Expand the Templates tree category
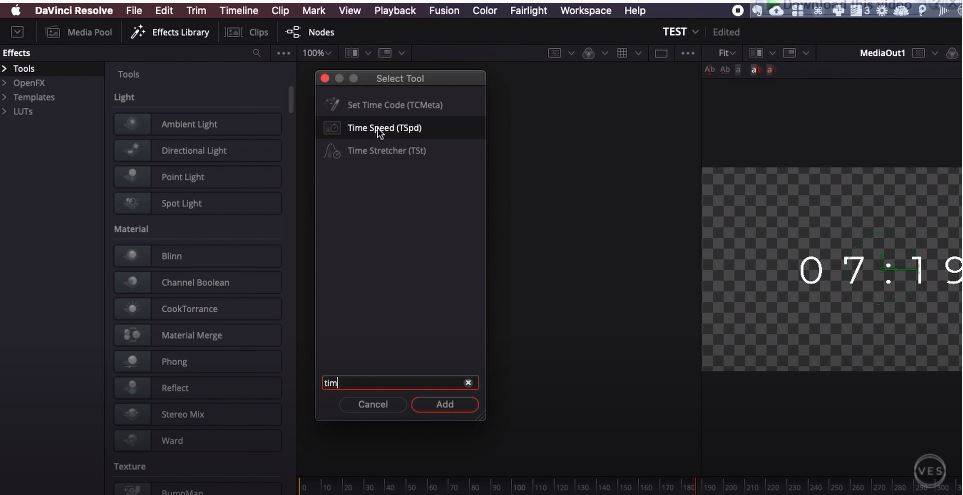Viewport: 963px width, 495px height. coord(4,97)
